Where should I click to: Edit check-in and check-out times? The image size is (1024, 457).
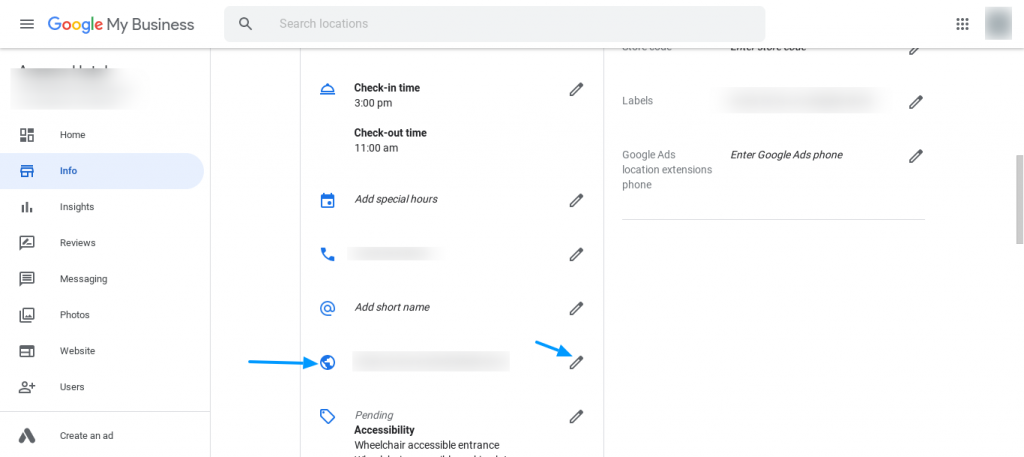pos(575,89)
